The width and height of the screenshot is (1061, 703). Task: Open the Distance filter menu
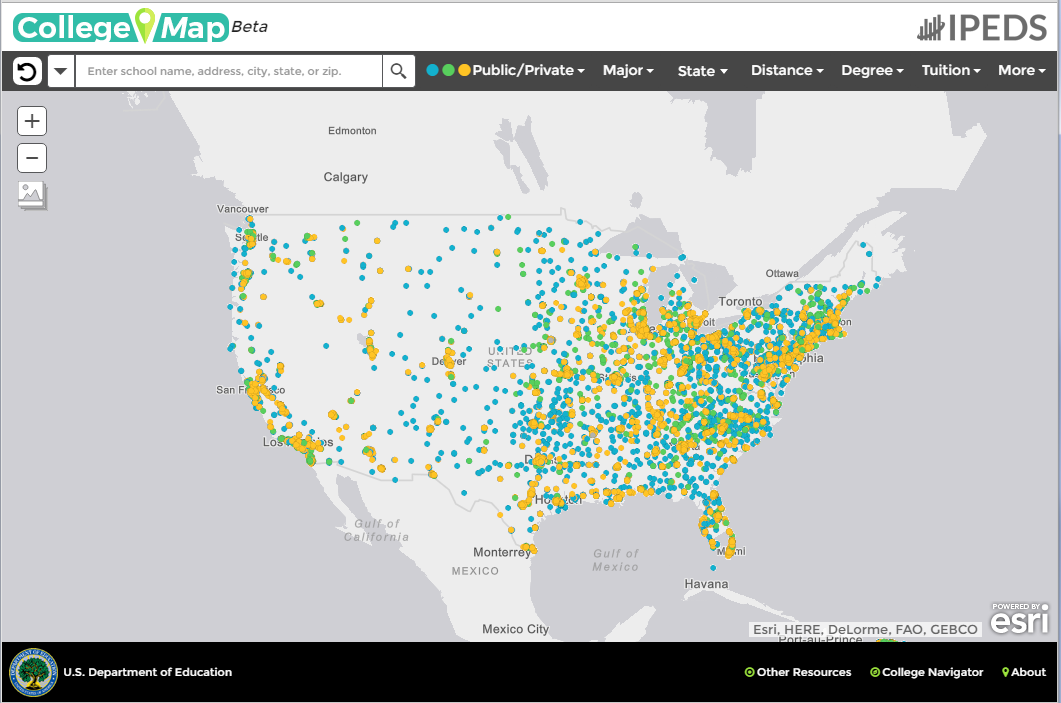coord(787,71)
